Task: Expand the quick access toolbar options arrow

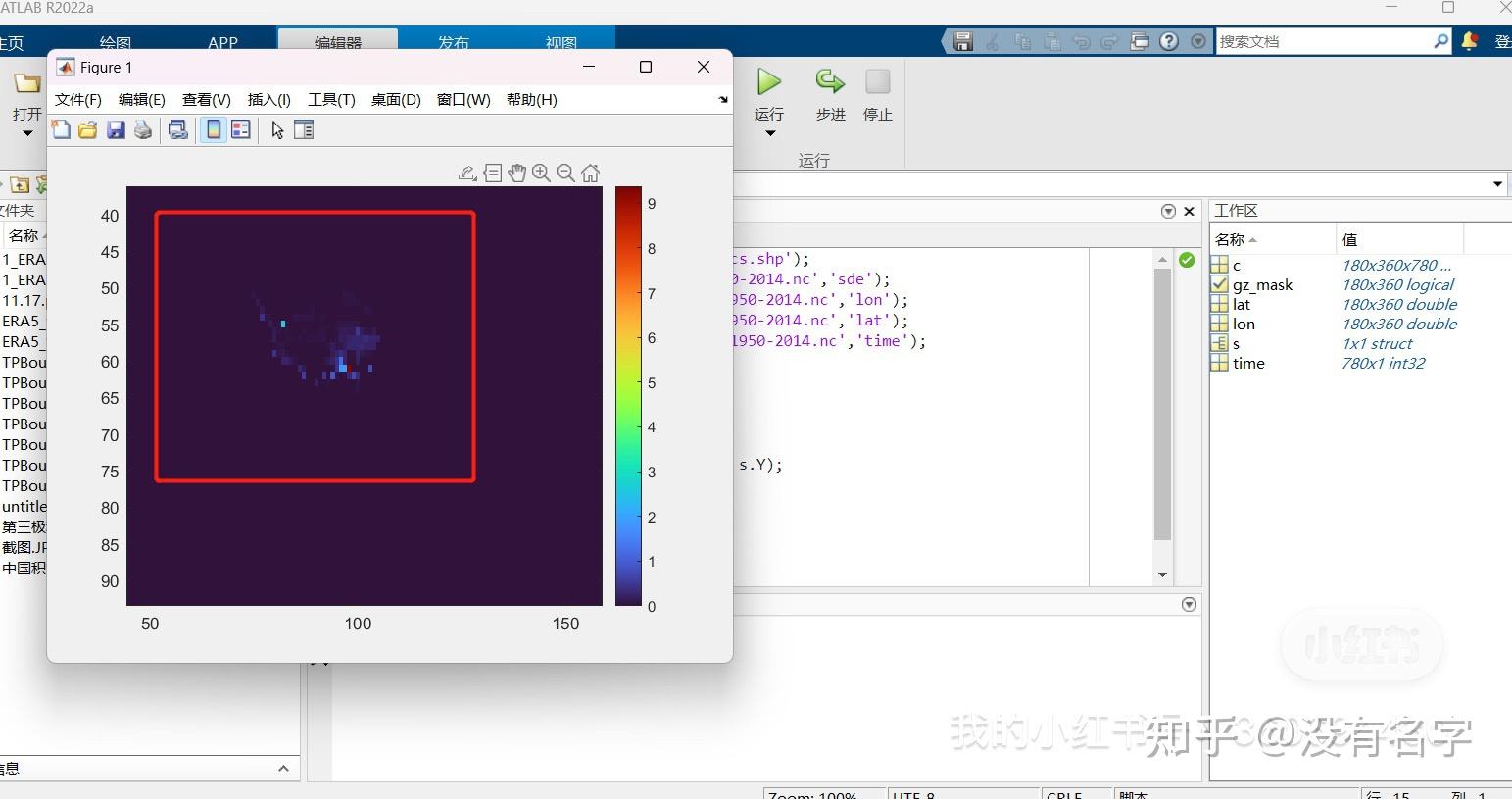Action: coord(1198,41)
